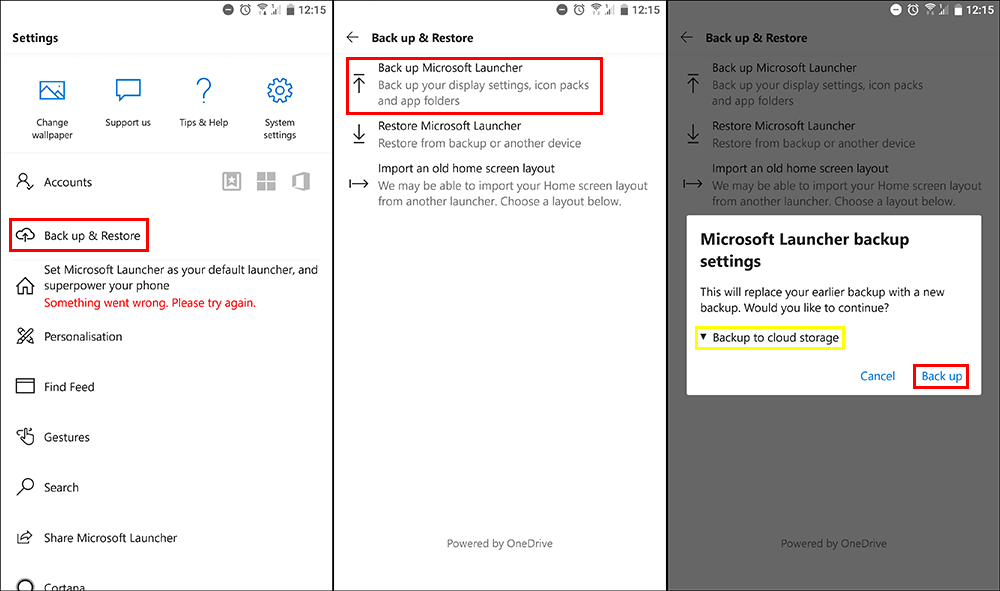Open System settings gear icon
Image resolution: width=1000 pixels, height=591 pixels.
click(x=279, y=91)
